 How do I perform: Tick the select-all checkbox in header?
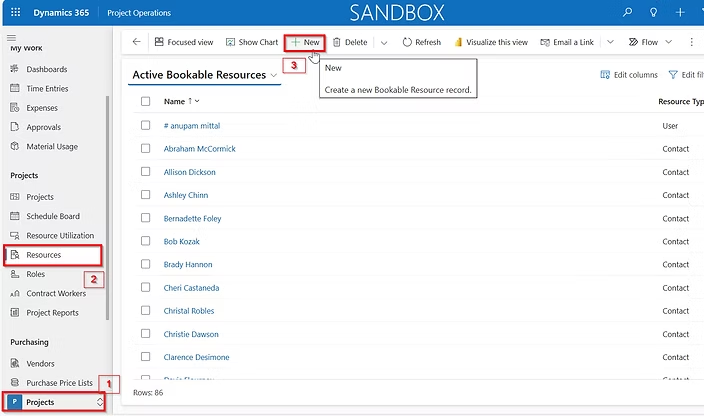click(x=145, y=101)
